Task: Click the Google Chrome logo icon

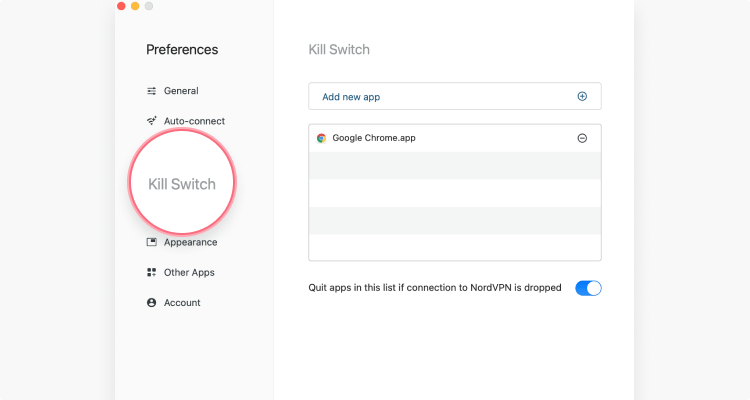Action: [321, 138]
